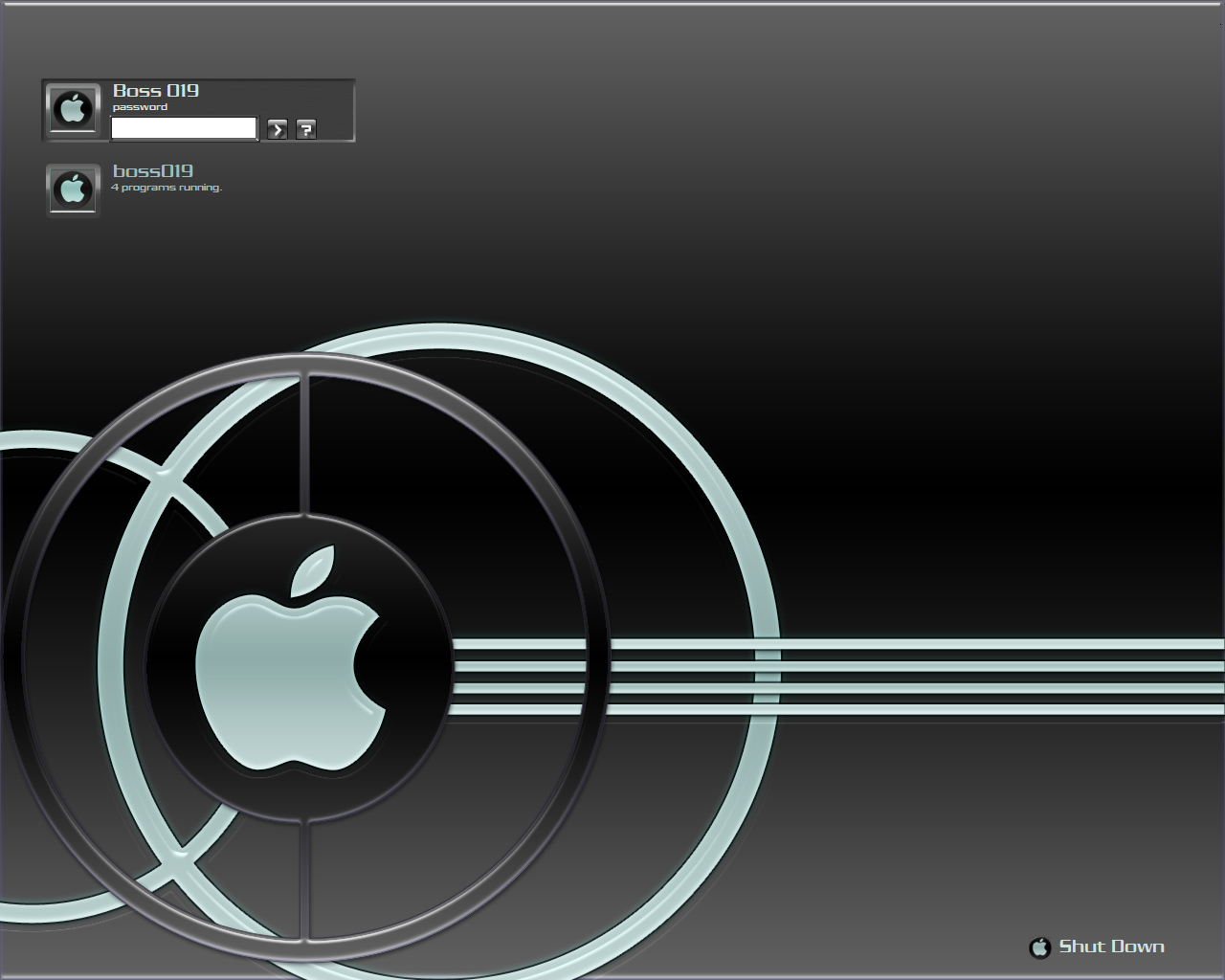Show password hint with question mark button
Viewport: 1225px width, 980px height.
pyautogui.click(x=306, y=129)
